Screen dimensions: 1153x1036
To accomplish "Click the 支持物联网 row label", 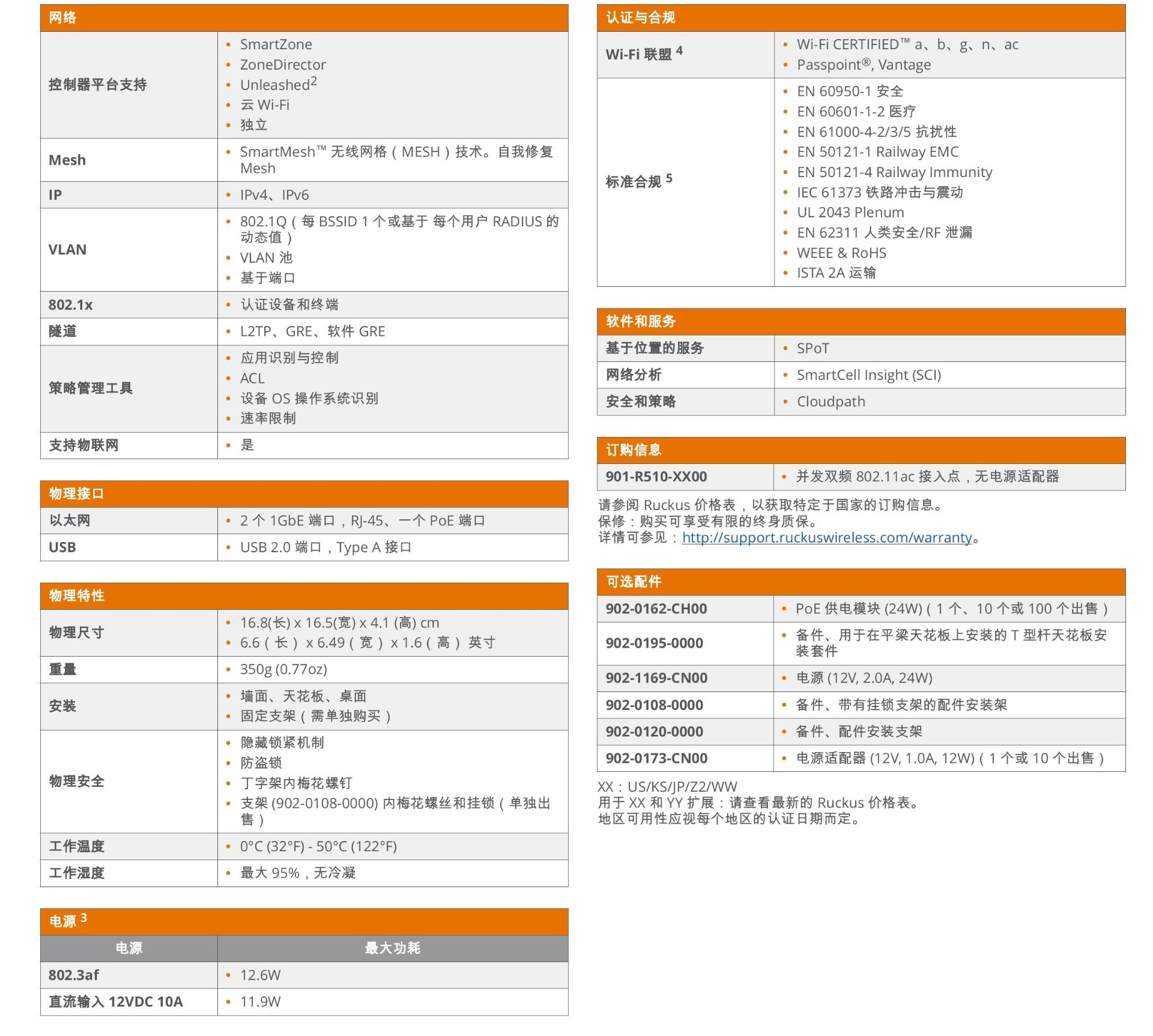I will pyautogui.click(x=83, y=445).
